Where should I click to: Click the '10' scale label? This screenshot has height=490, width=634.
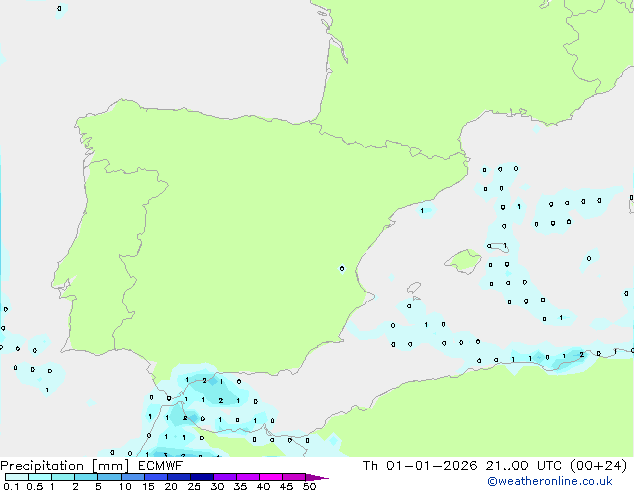click(x=125, y=486)
